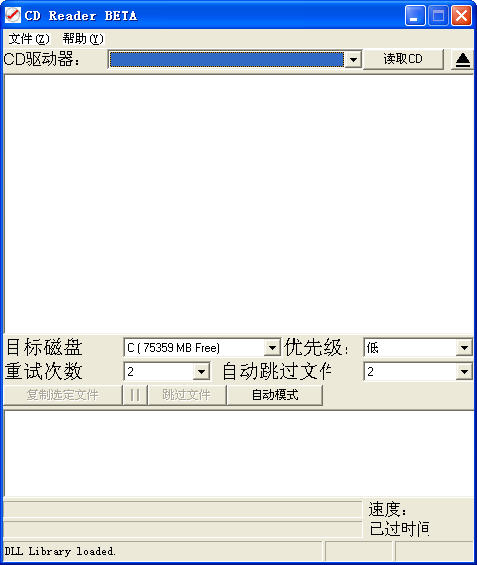Expand the 目标磁盘 target disk dropdown
The height and width of the screenshot is (565, 477).
pyautogui.click(x=272, y=348)
